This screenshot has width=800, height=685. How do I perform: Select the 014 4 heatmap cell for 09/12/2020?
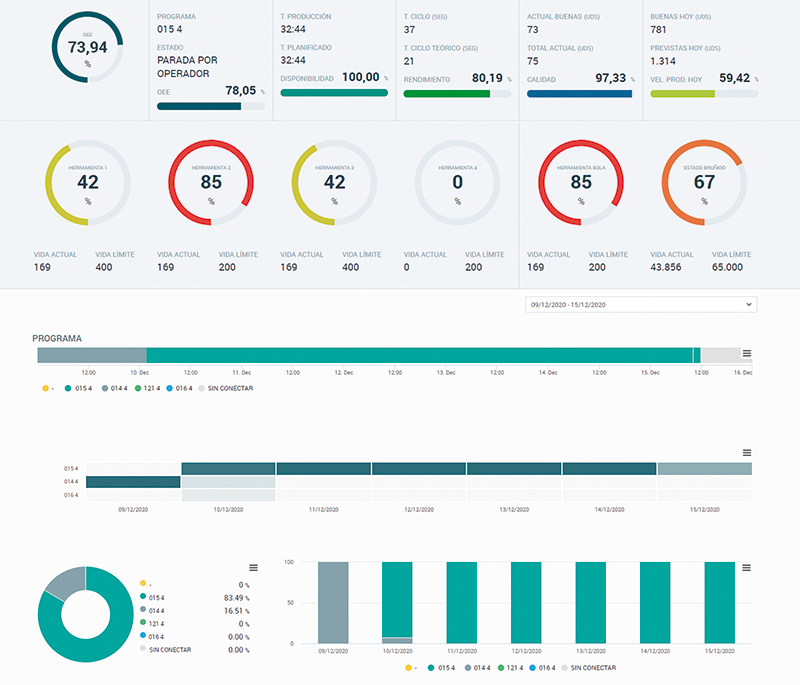pyautogui.click(x=133, y=482)
